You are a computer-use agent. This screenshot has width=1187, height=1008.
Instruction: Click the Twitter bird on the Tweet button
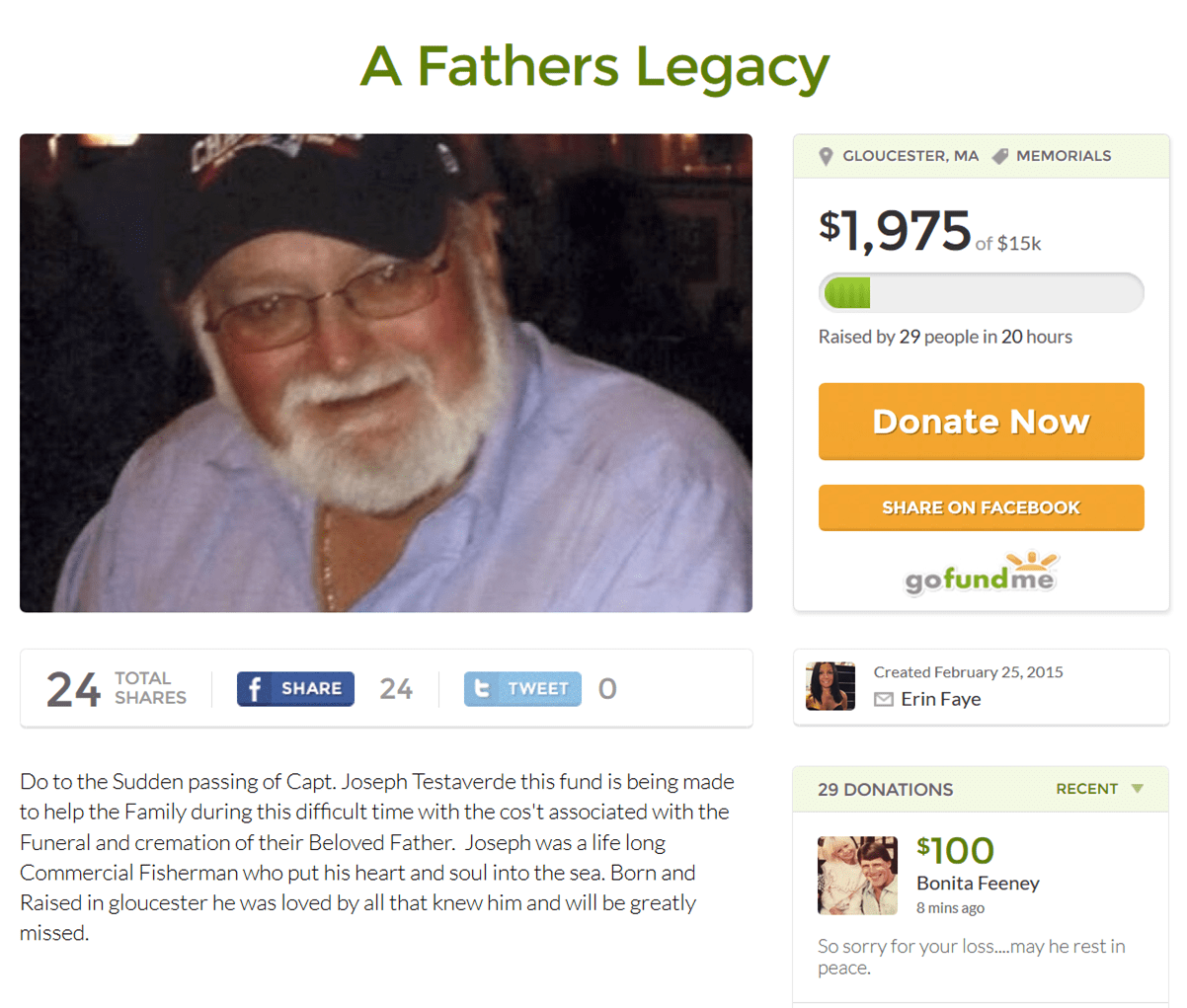[x=483, y=688]
